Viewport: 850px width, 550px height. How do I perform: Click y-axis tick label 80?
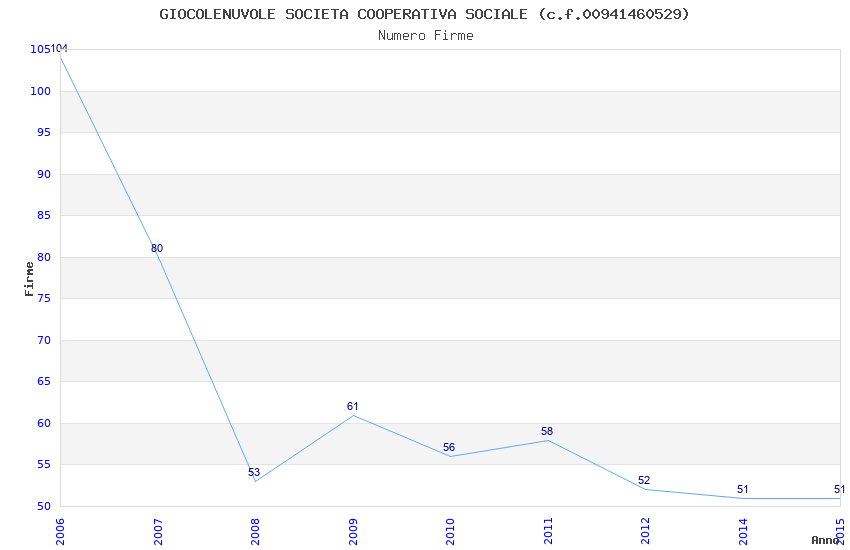point(44,257)
